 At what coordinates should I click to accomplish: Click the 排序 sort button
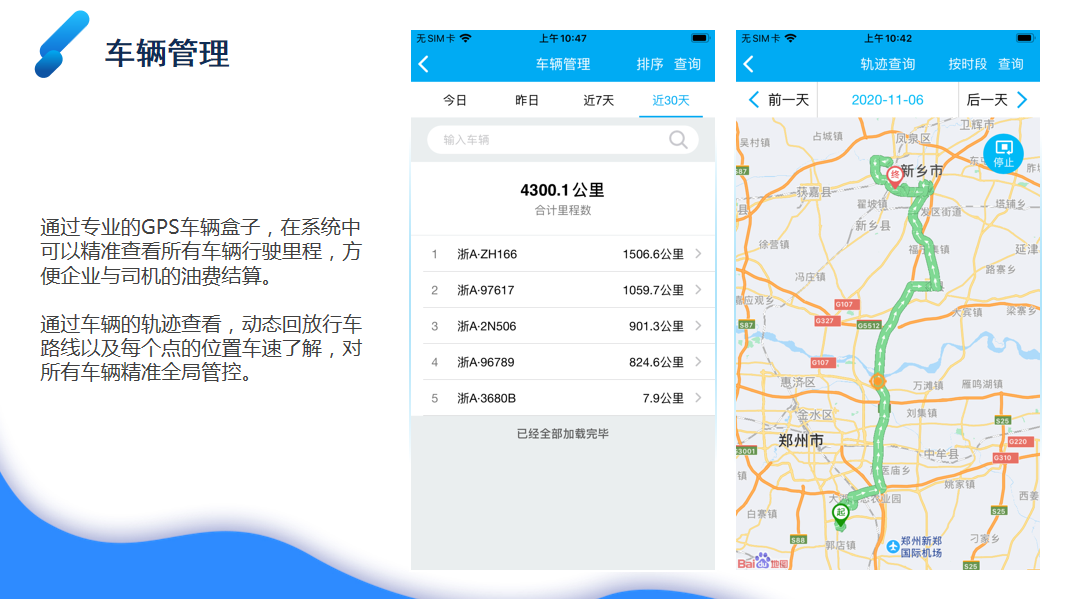(649, 63)
